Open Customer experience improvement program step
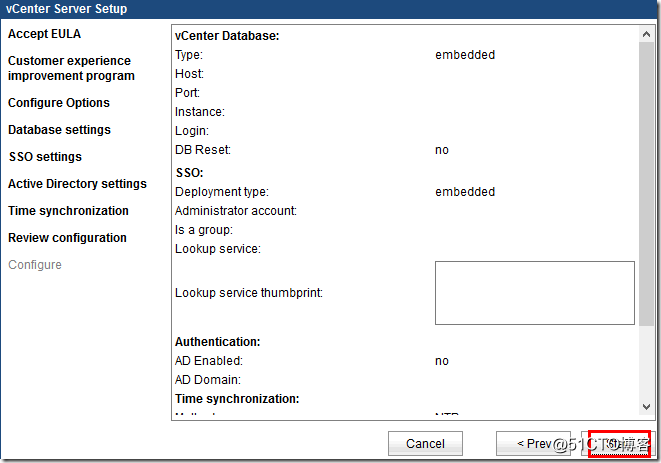 point(71,68)
